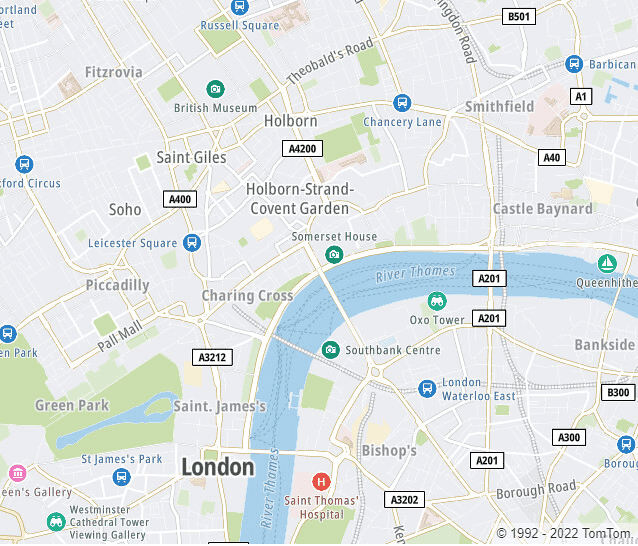This screenshot has height=546, width=638.
Task: Select the Barbican station icon
Action: tap(574, 64)
